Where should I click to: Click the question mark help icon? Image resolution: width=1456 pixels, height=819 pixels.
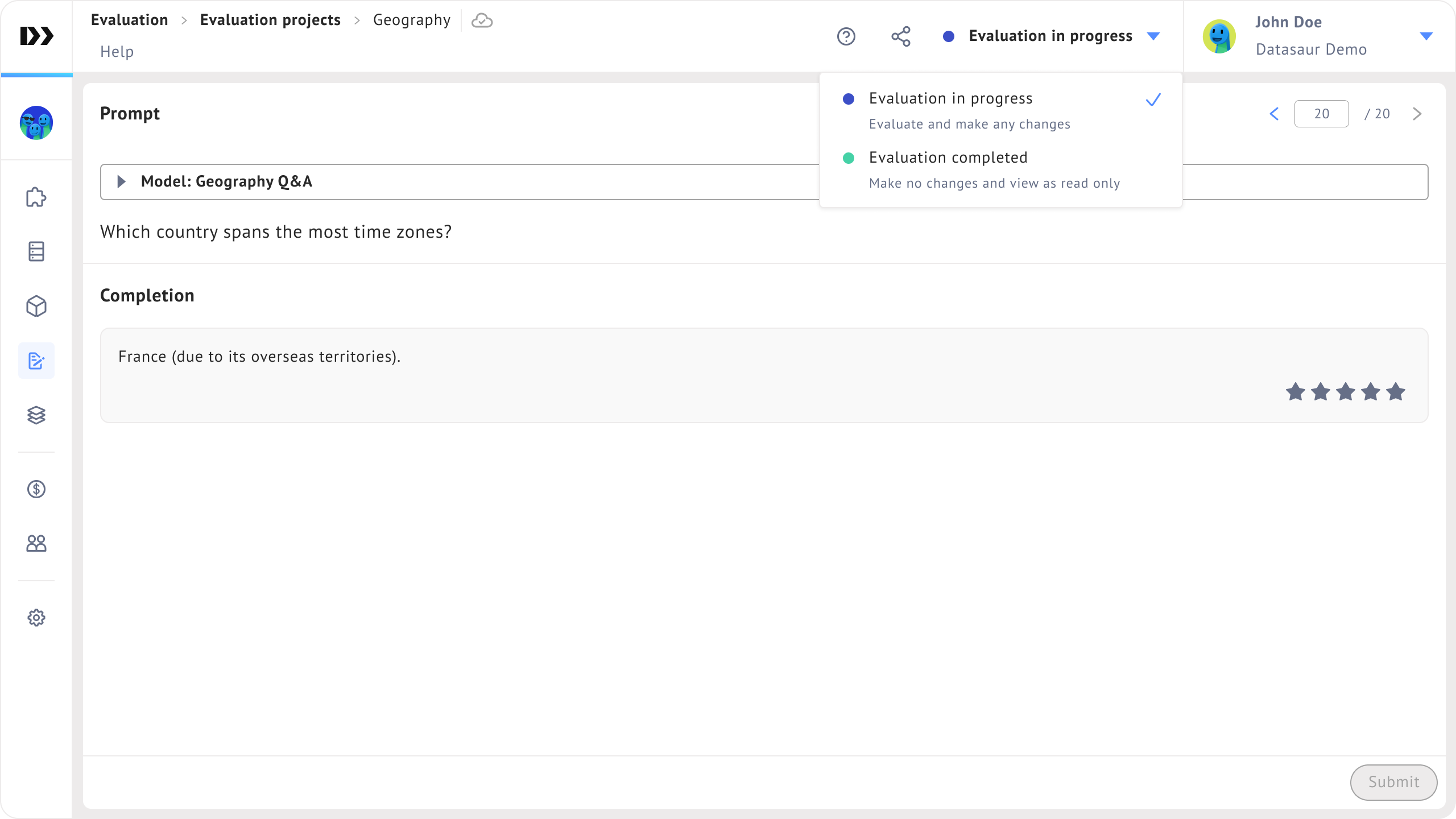pyautogui.click(x=846, y=36)
